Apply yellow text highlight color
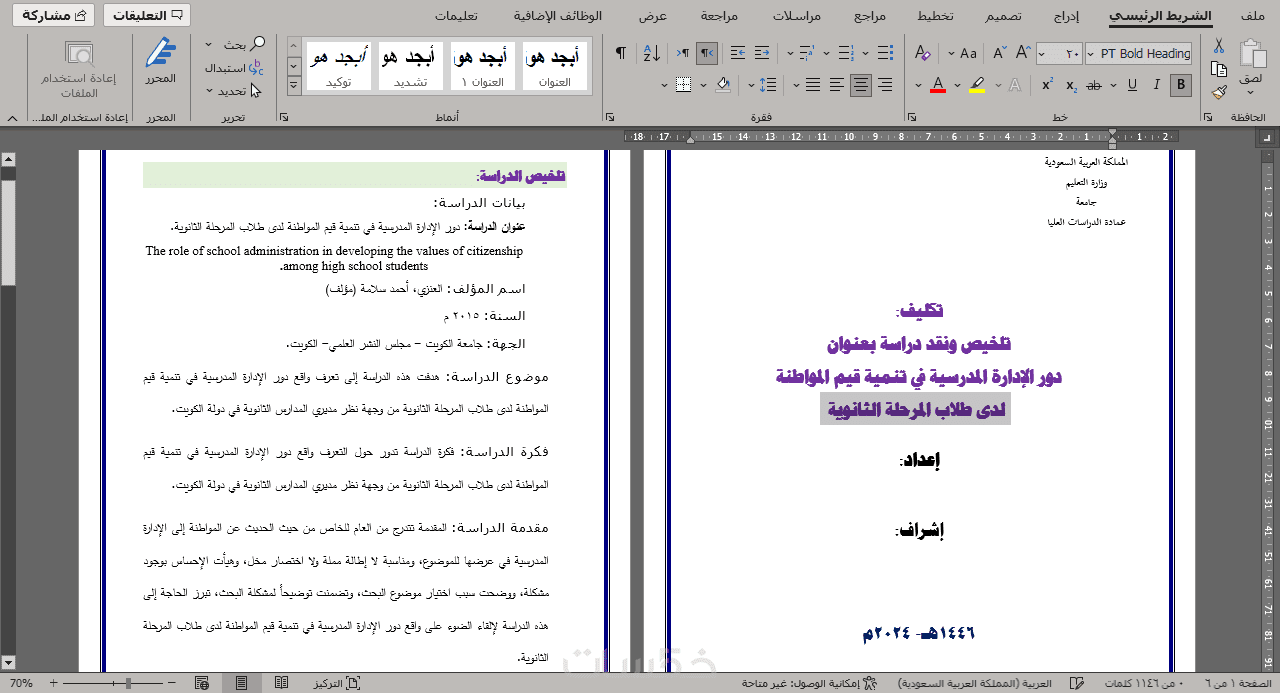This screenshot has height=693, width=1280. point(978,85)
